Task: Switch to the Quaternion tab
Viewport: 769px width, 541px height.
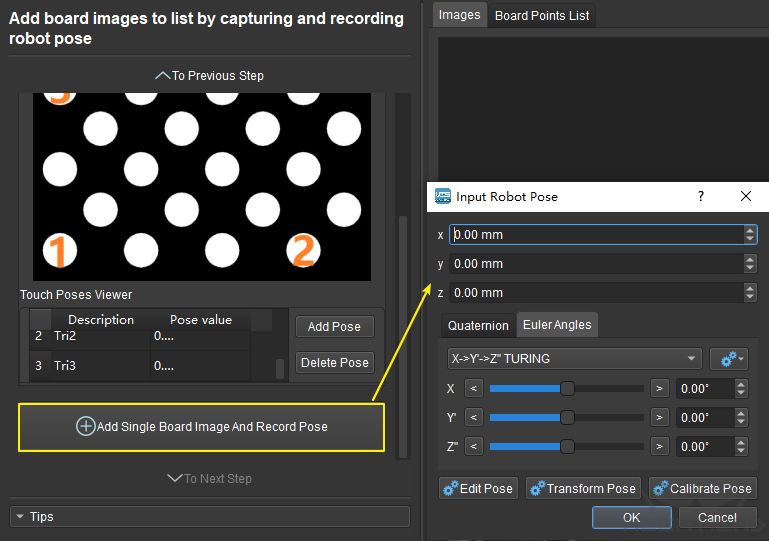Action: pyautogui.click(x=478, y=325)
